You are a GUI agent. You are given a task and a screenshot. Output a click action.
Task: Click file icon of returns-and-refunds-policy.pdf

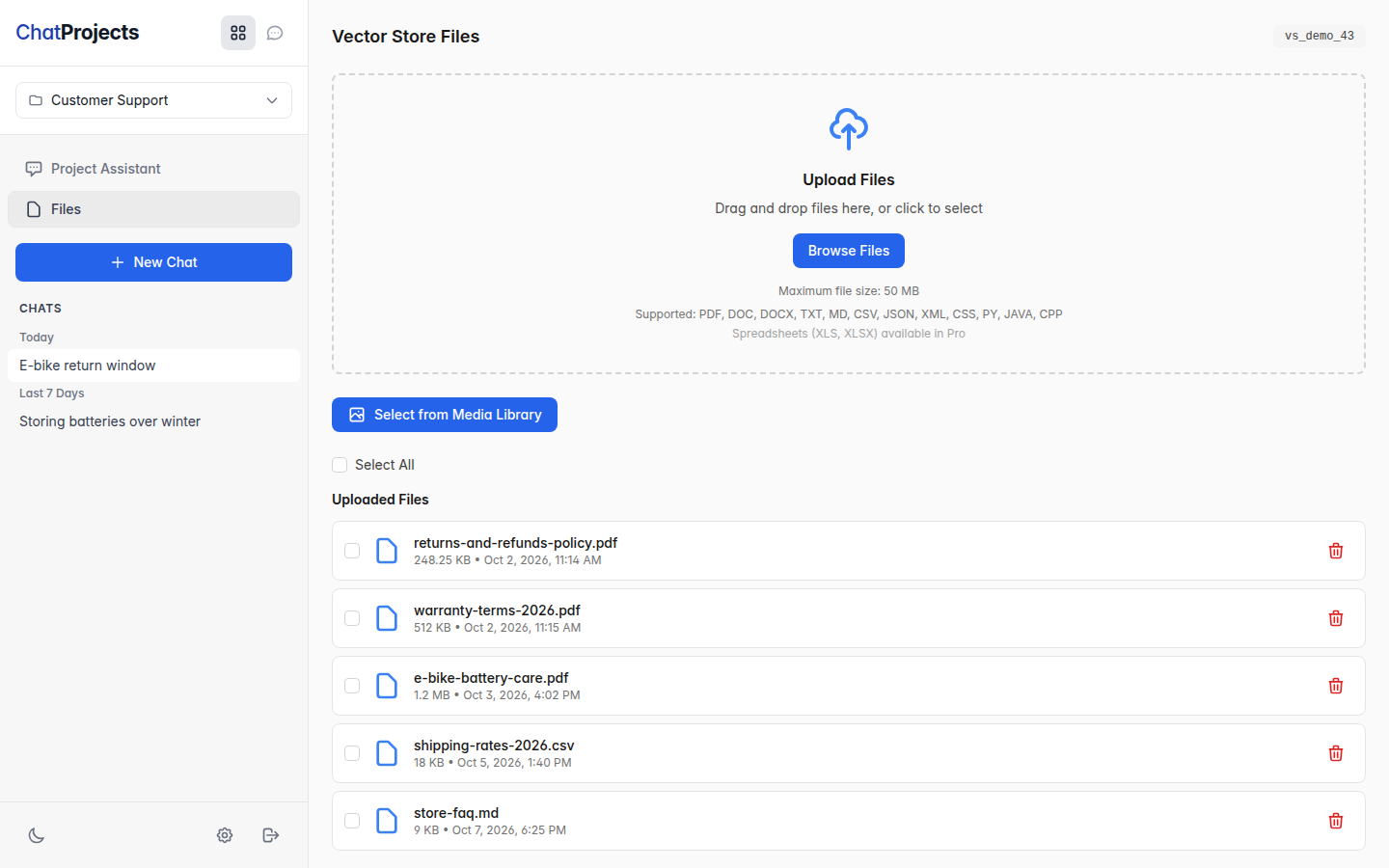tap(387, 551)
